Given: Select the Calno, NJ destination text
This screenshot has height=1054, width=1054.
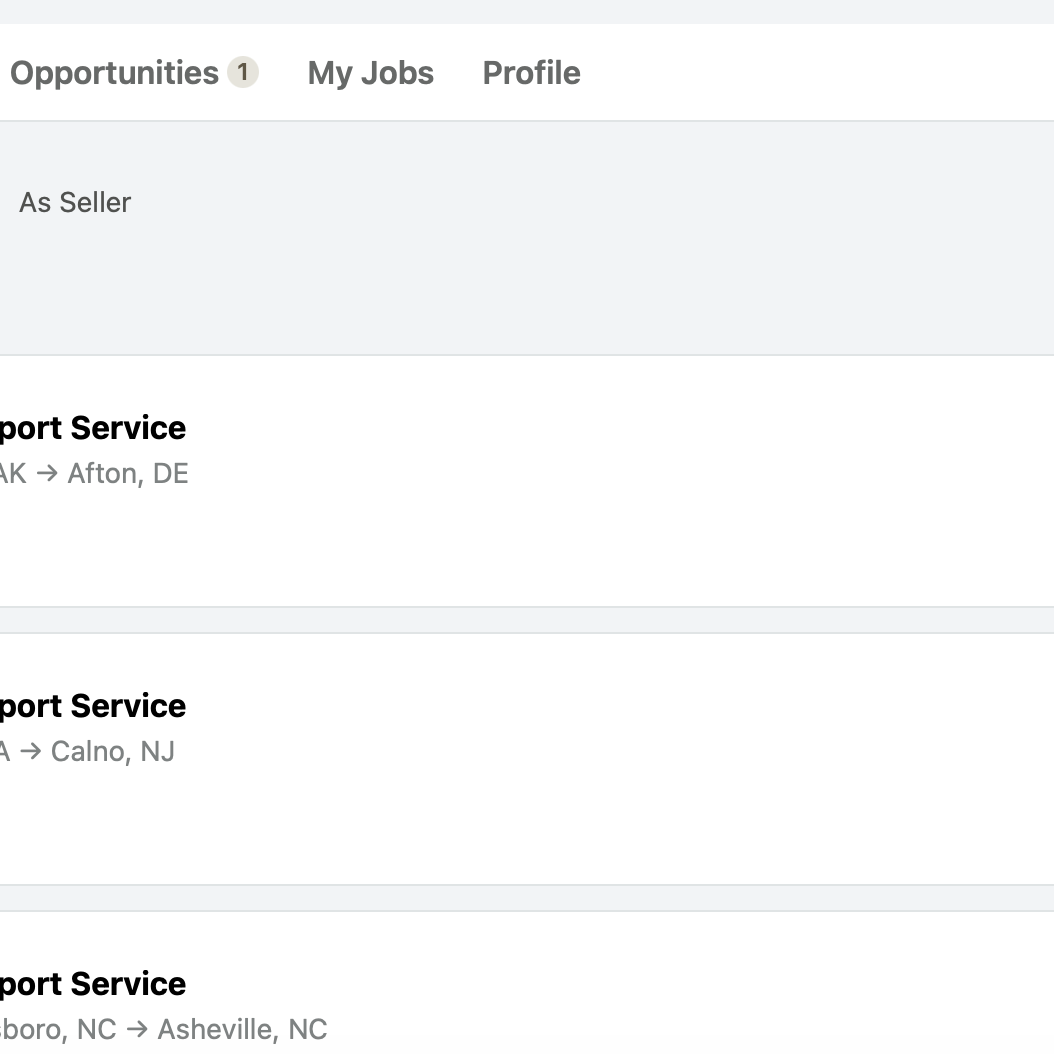Looking at the screenshot, I should (113, 751).
